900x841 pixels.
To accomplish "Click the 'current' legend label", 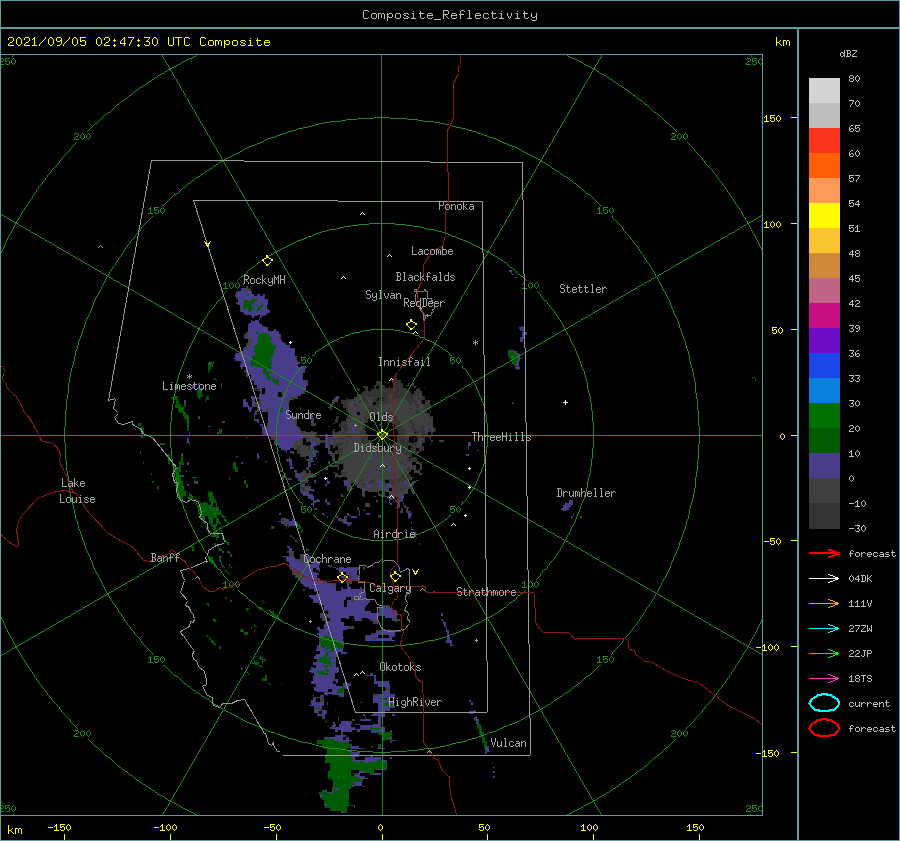I will coord(869,704).
